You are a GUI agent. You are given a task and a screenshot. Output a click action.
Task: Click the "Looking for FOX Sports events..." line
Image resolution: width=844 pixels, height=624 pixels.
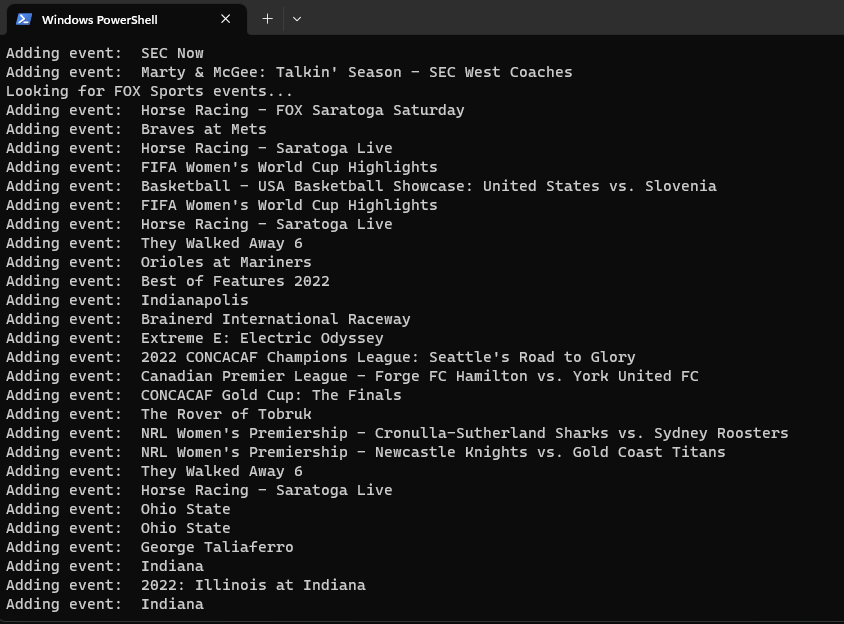pyautogui.click(x=149, y=91)
